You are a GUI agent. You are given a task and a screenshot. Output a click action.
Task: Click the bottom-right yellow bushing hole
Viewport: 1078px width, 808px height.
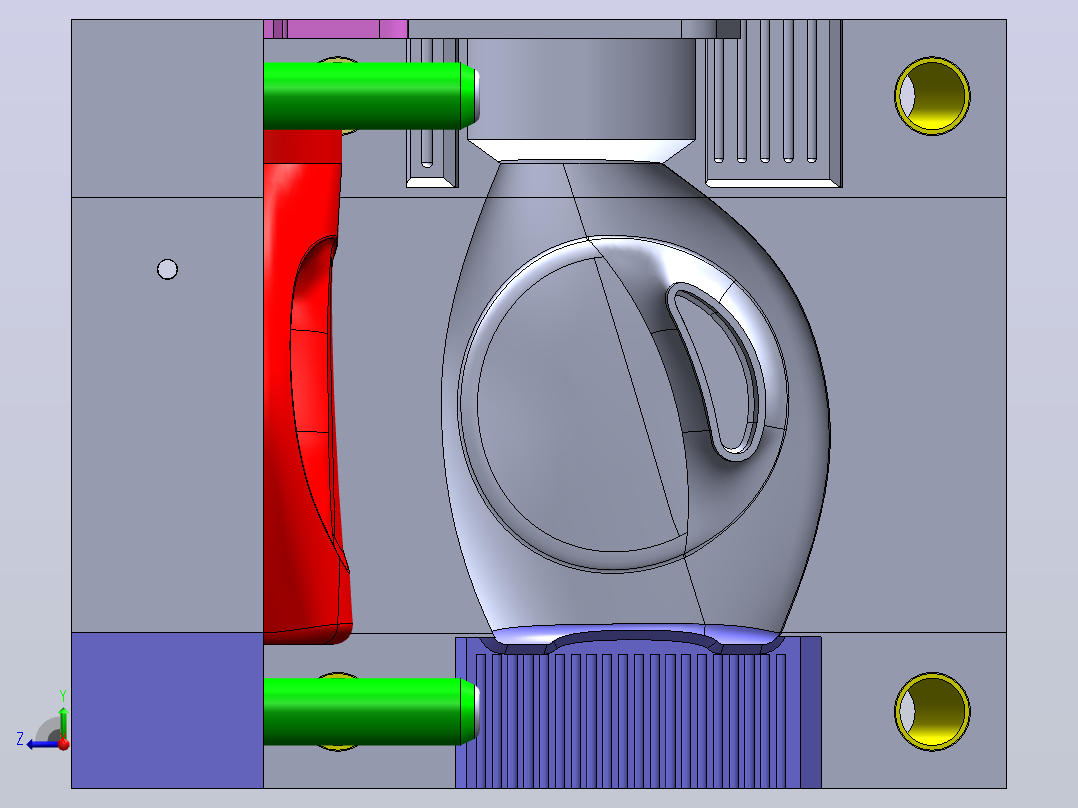pos(932,711)
